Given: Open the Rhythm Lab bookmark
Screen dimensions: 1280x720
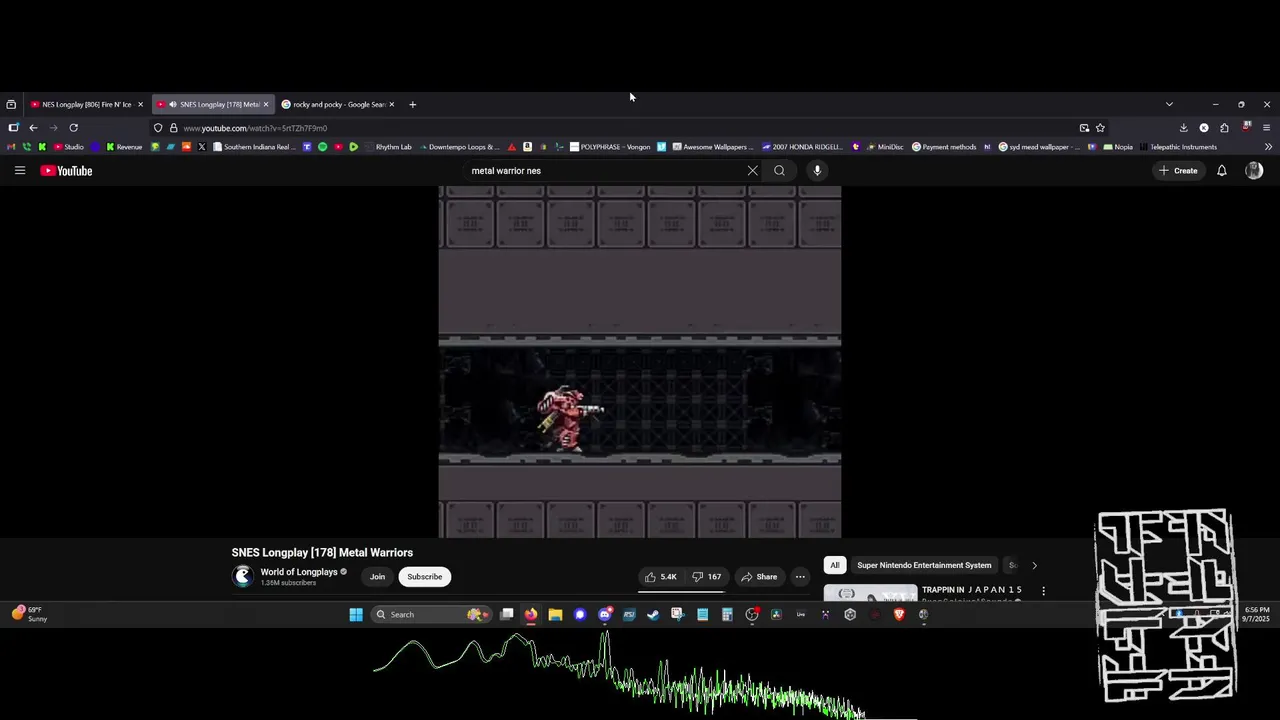Looking at the screenshot, I should pyautogui.click(x=387, y=147).
